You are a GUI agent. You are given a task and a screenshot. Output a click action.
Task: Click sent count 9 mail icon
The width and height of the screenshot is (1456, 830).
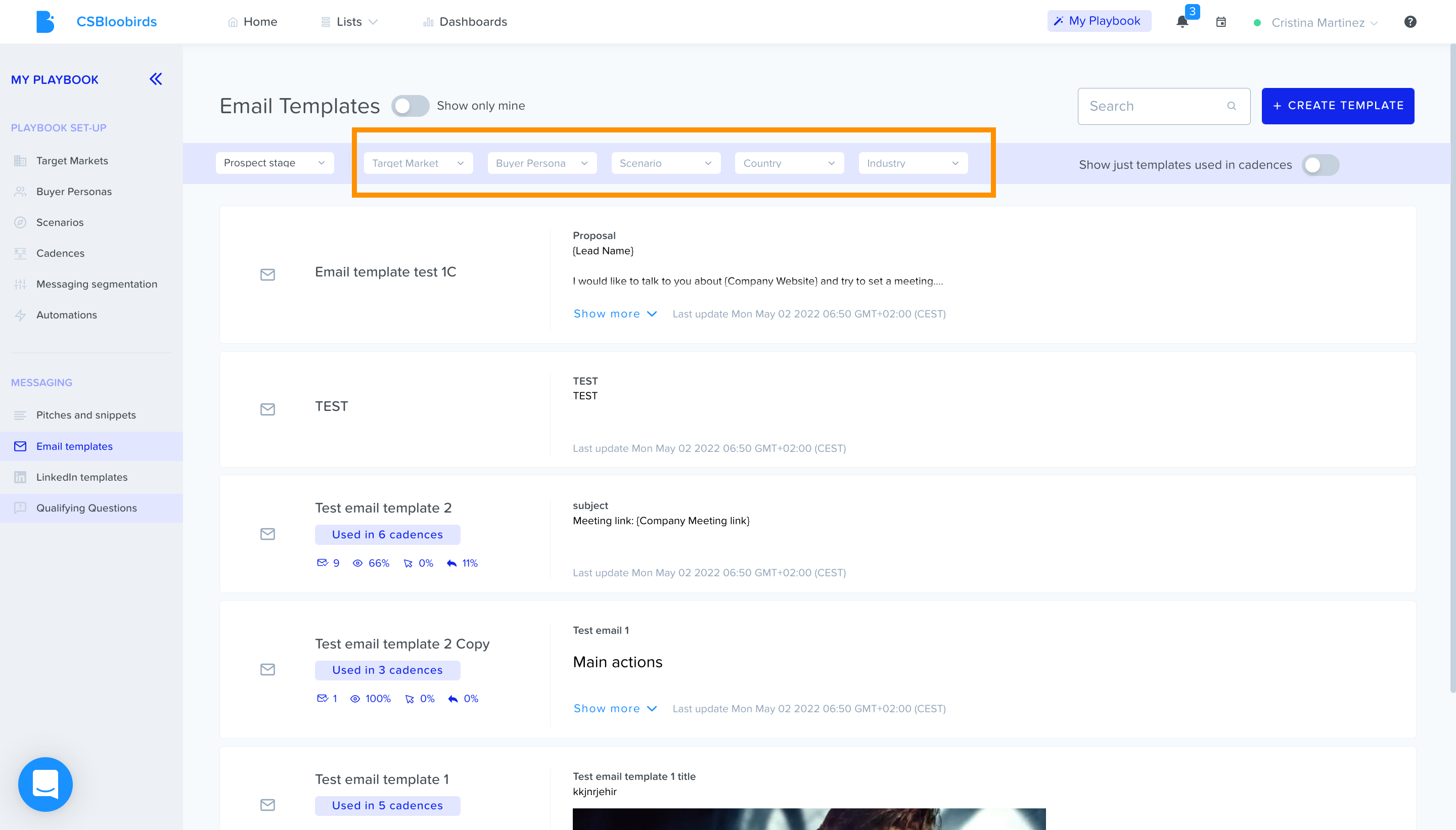[x=322, y=563]
